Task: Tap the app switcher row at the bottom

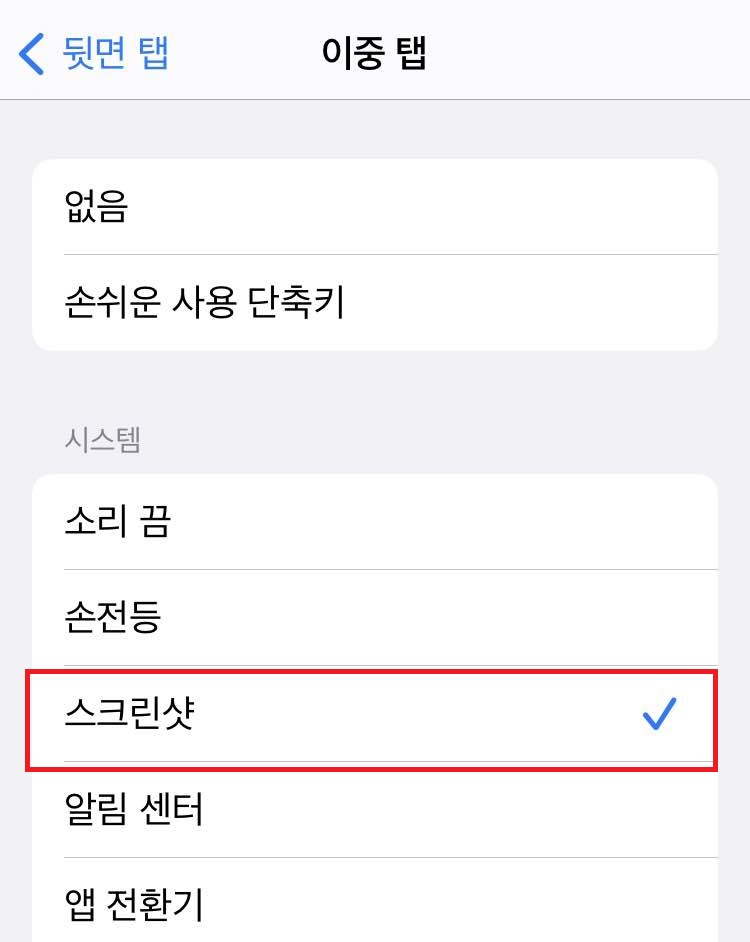Action: pos(375,906)
